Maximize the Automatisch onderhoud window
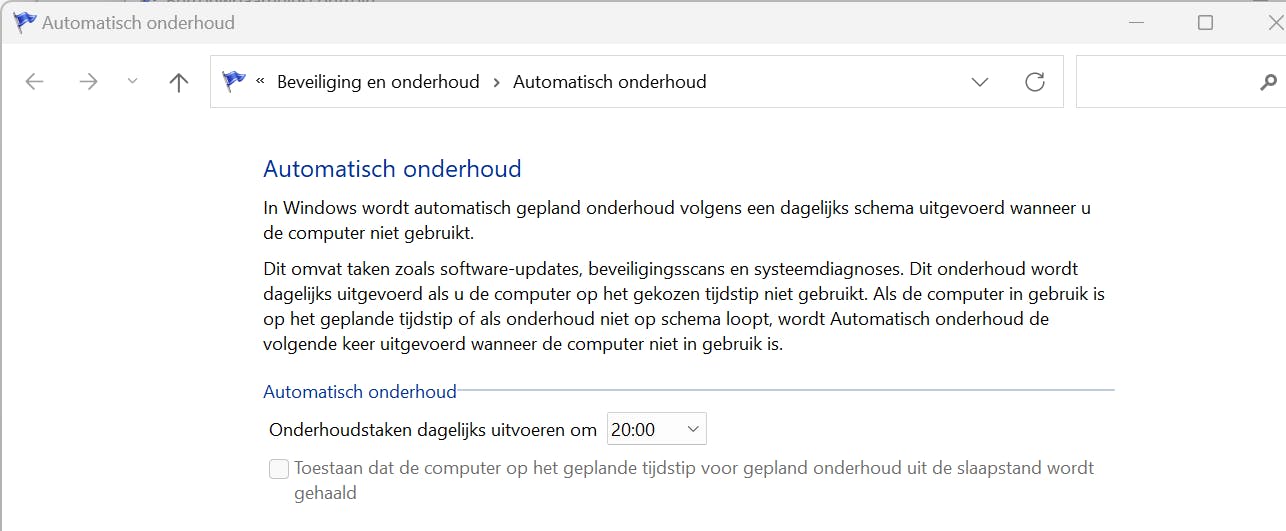Image resolution: width=1286 pixels, height=531 pixels. point(1205,22)
